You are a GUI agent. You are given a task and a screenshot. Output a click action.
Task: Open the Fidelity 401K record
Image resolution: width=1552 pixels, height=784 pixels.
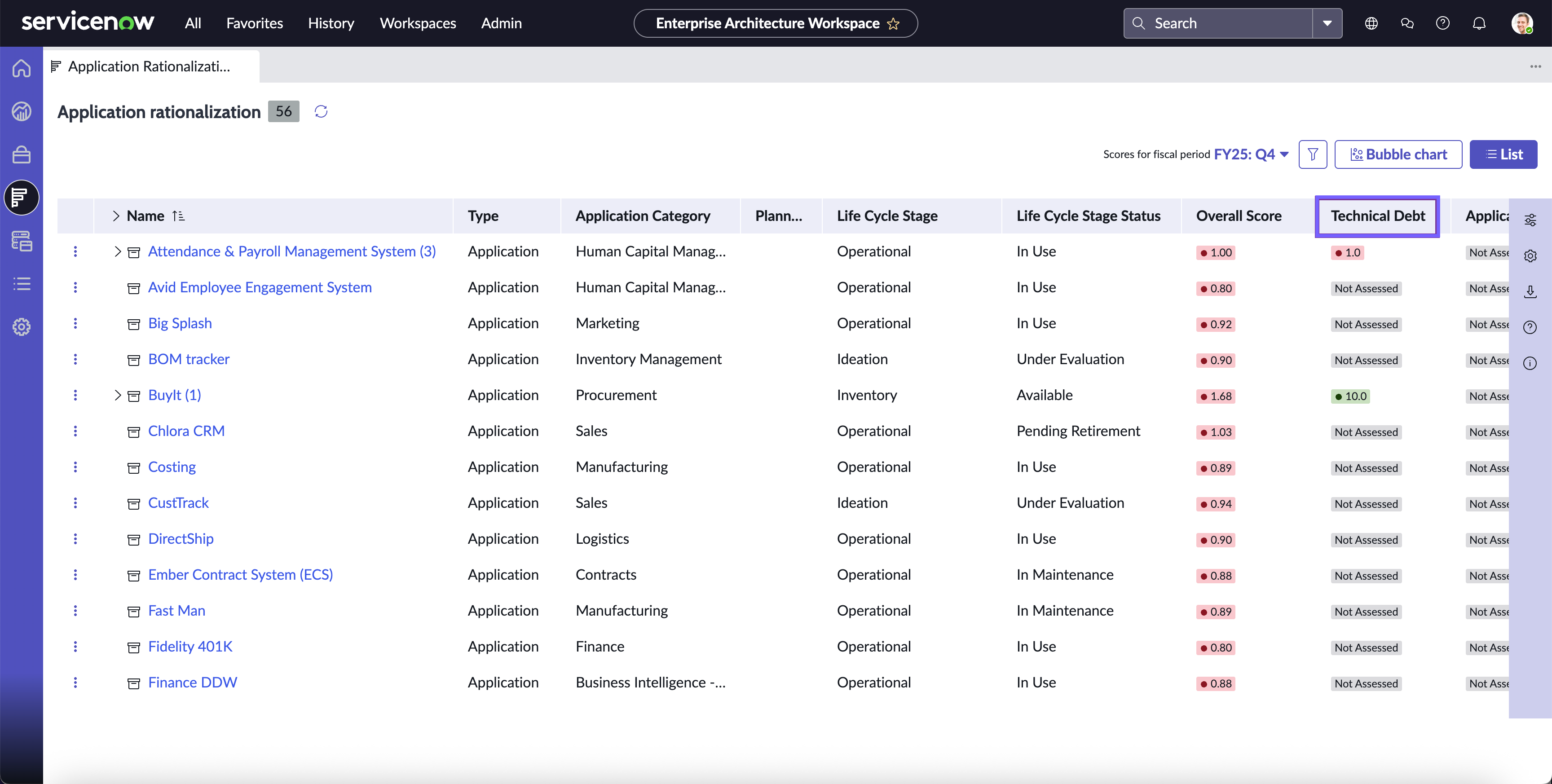pos(190,647)
